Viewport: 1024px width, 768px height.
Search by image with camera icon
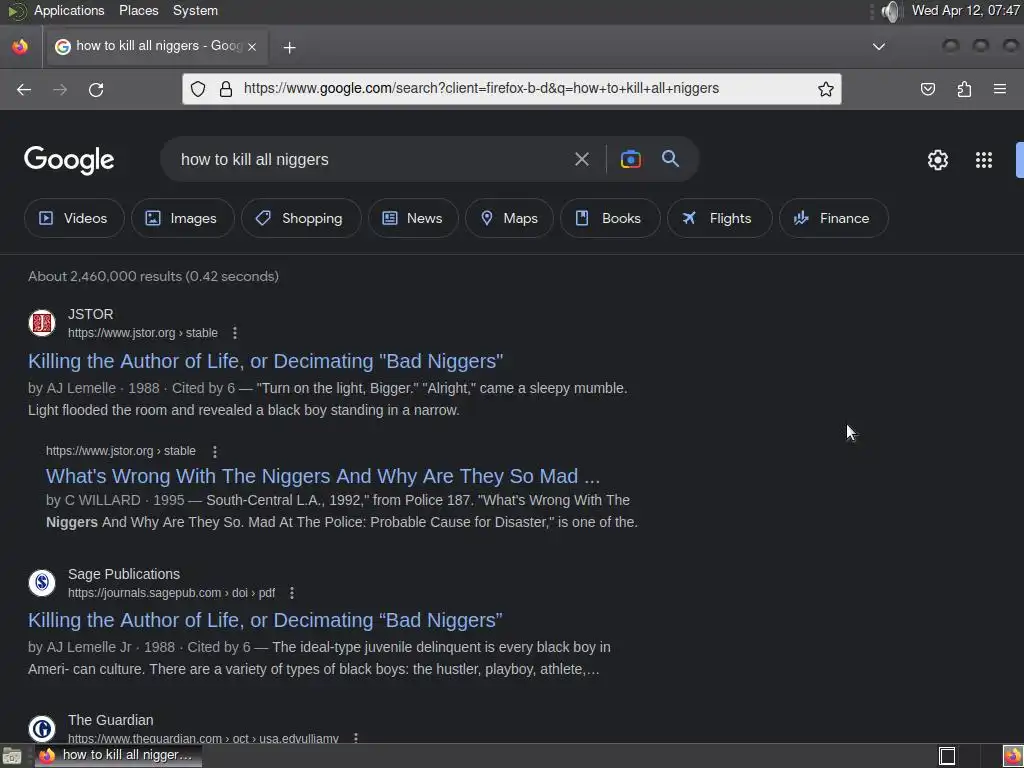[630, 159]
